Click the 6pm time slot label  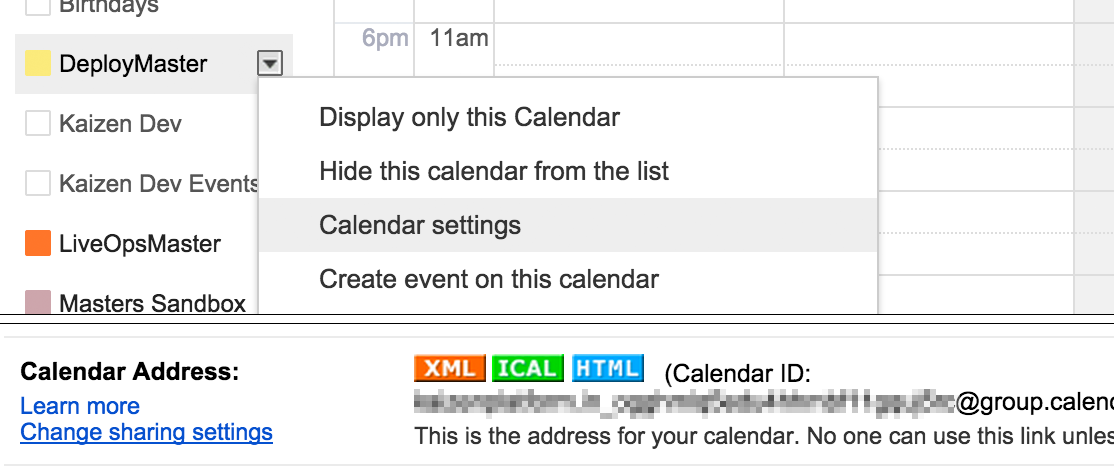pos(385,39)
